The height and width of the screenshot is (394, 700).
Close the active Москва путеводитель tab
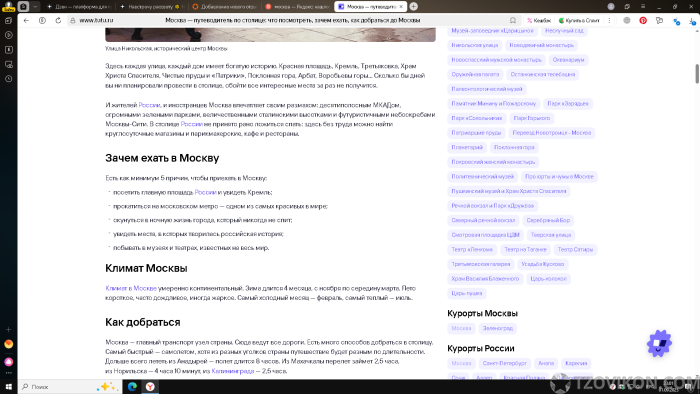click(x=401, y=7)
